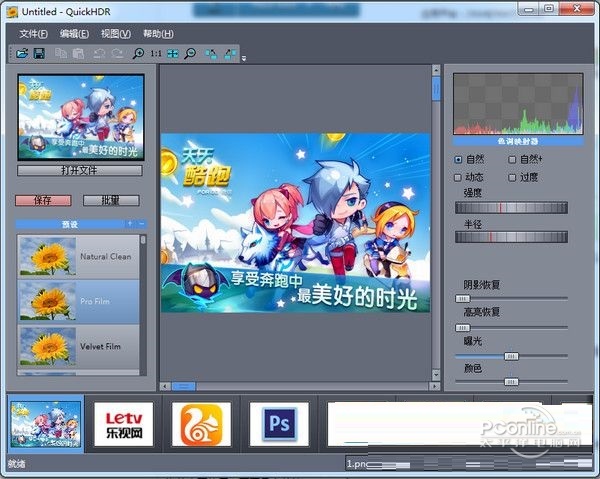Click the undo arrow toolbar icon
The width and height of the screenshot is (600, 479).
[99, 54]
